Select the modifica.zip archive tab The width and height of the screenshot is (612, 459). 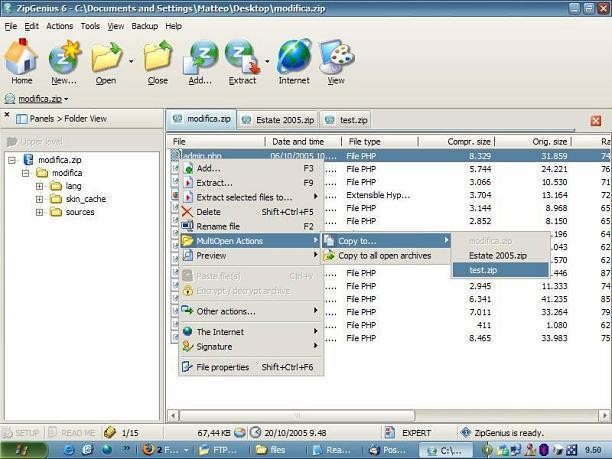click(201, 119)
